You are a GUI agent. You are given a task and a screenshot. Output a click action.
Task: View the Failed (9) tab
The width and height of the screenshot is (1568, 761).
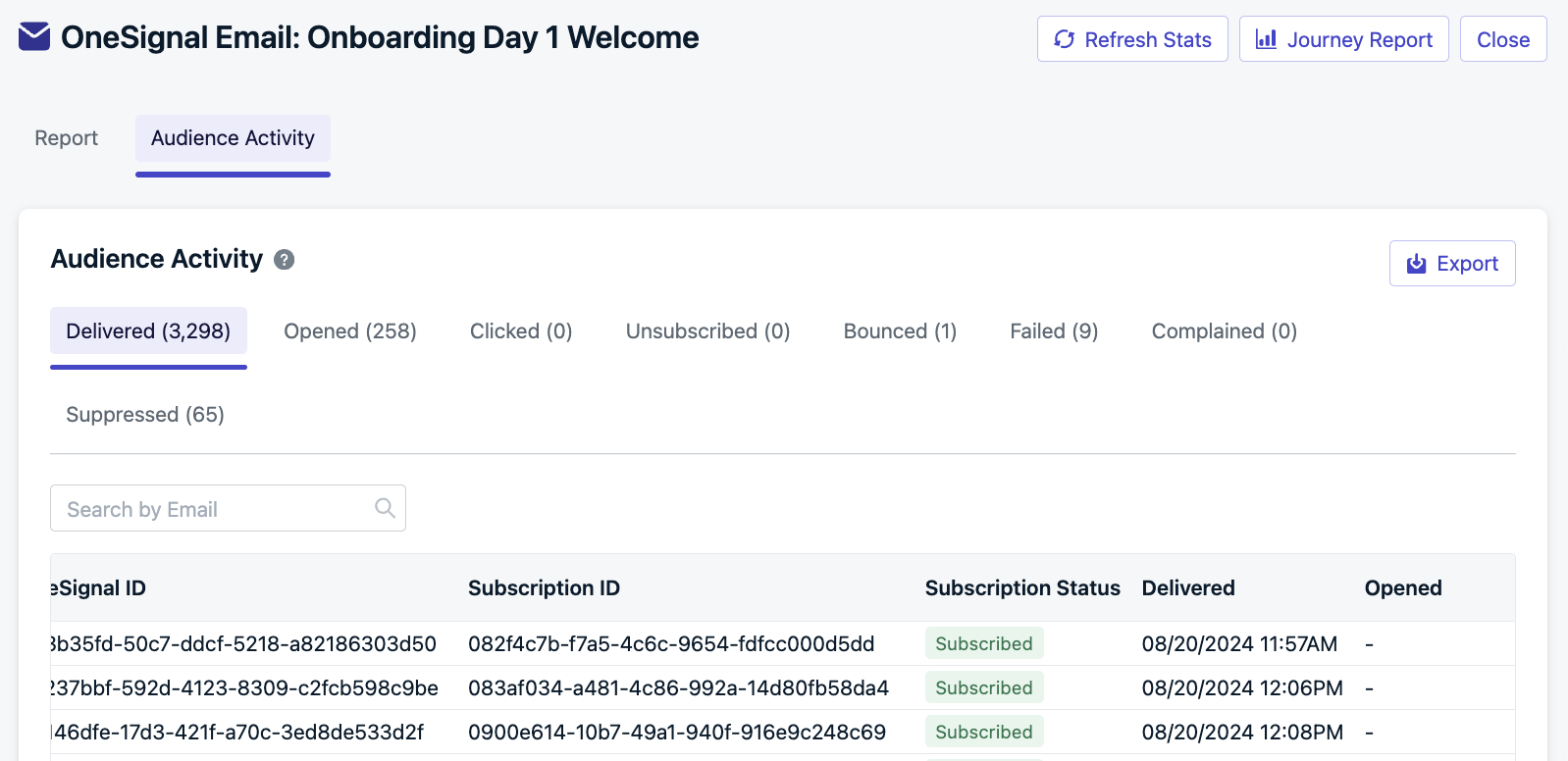1054,331
